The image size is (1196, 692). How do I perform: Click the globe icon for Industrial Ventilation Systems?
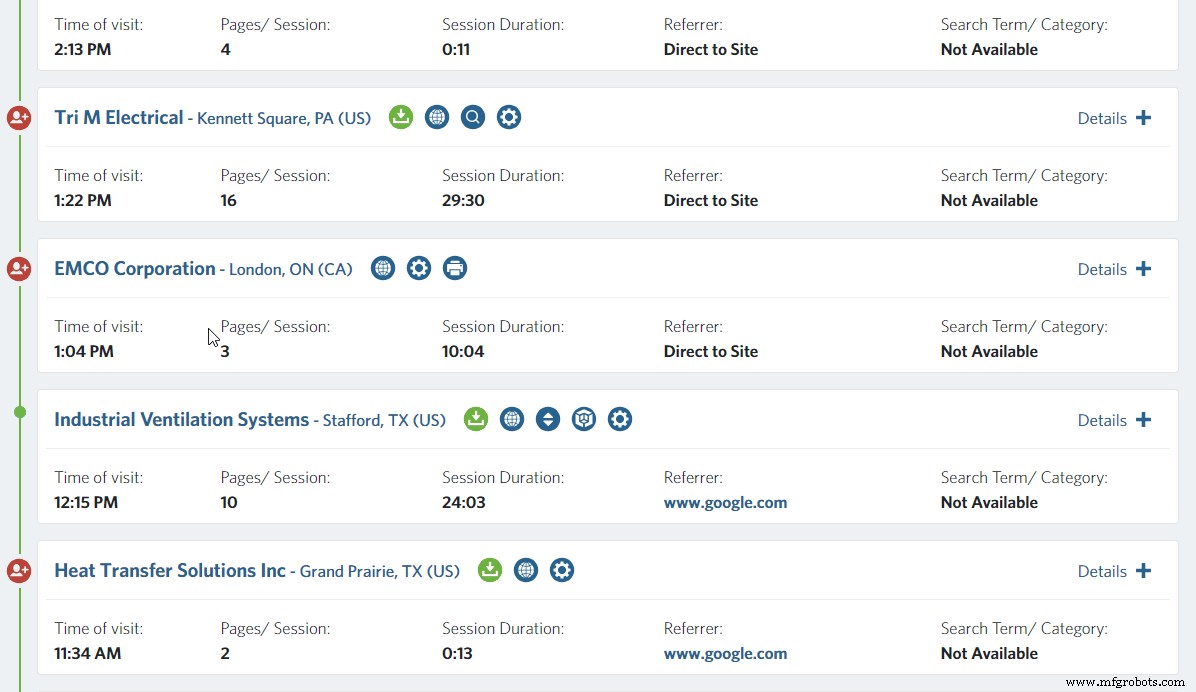pyautogui.click(x=512, y=419)
